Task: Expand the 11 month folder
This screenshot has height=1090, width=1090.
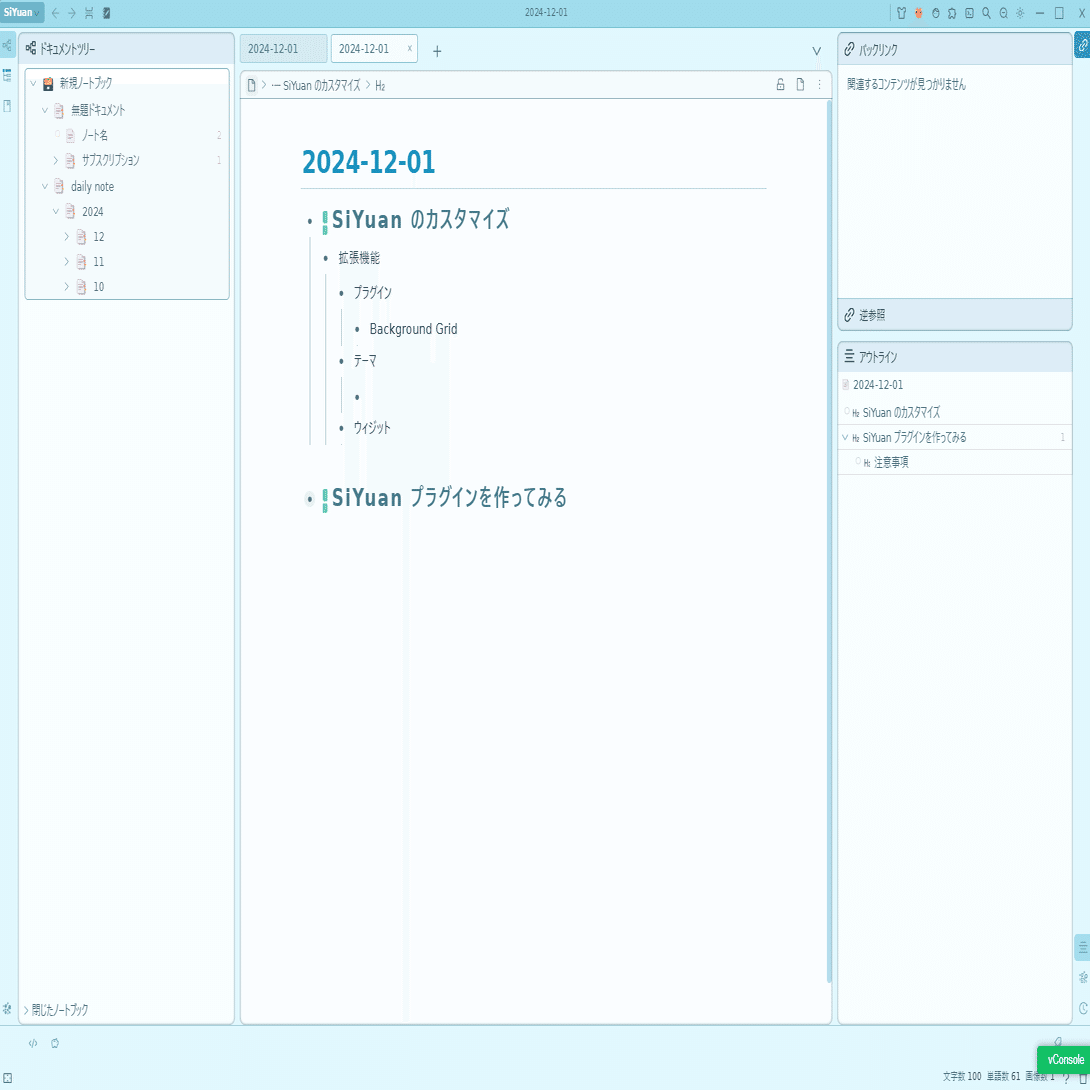Action: [x=67, y=261]
